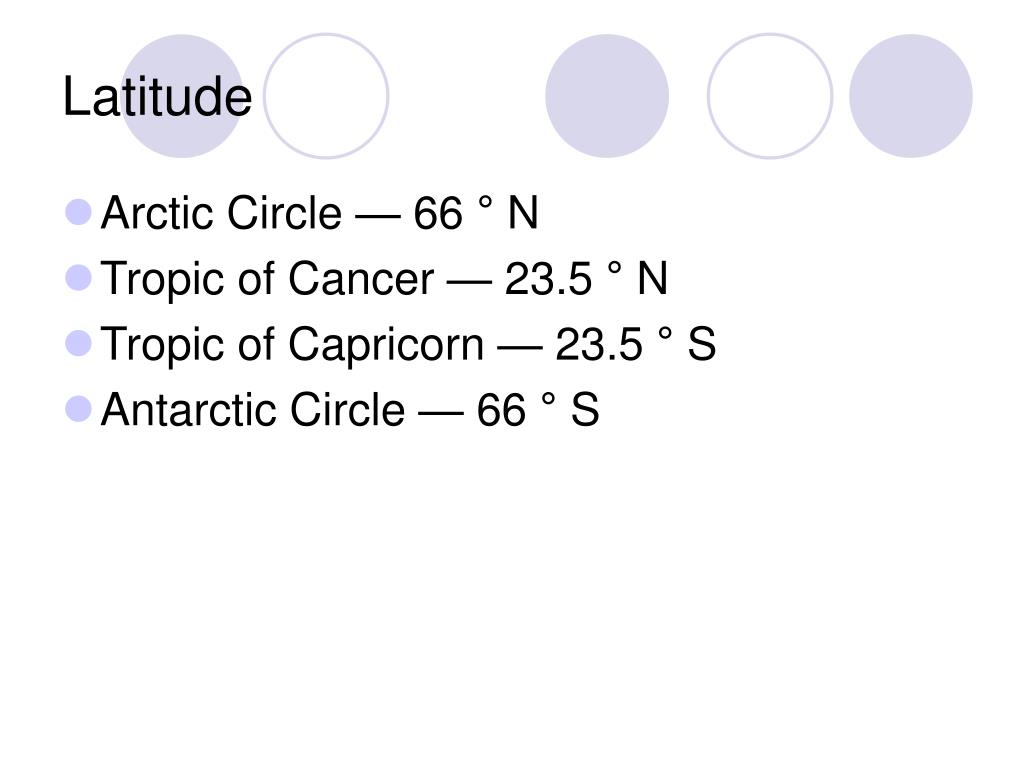Select the Antarctic Circle bullet text
Image resolution: width=1024 pixels, height=768 pixels.
pyautogui.click(x=350, y=410)
